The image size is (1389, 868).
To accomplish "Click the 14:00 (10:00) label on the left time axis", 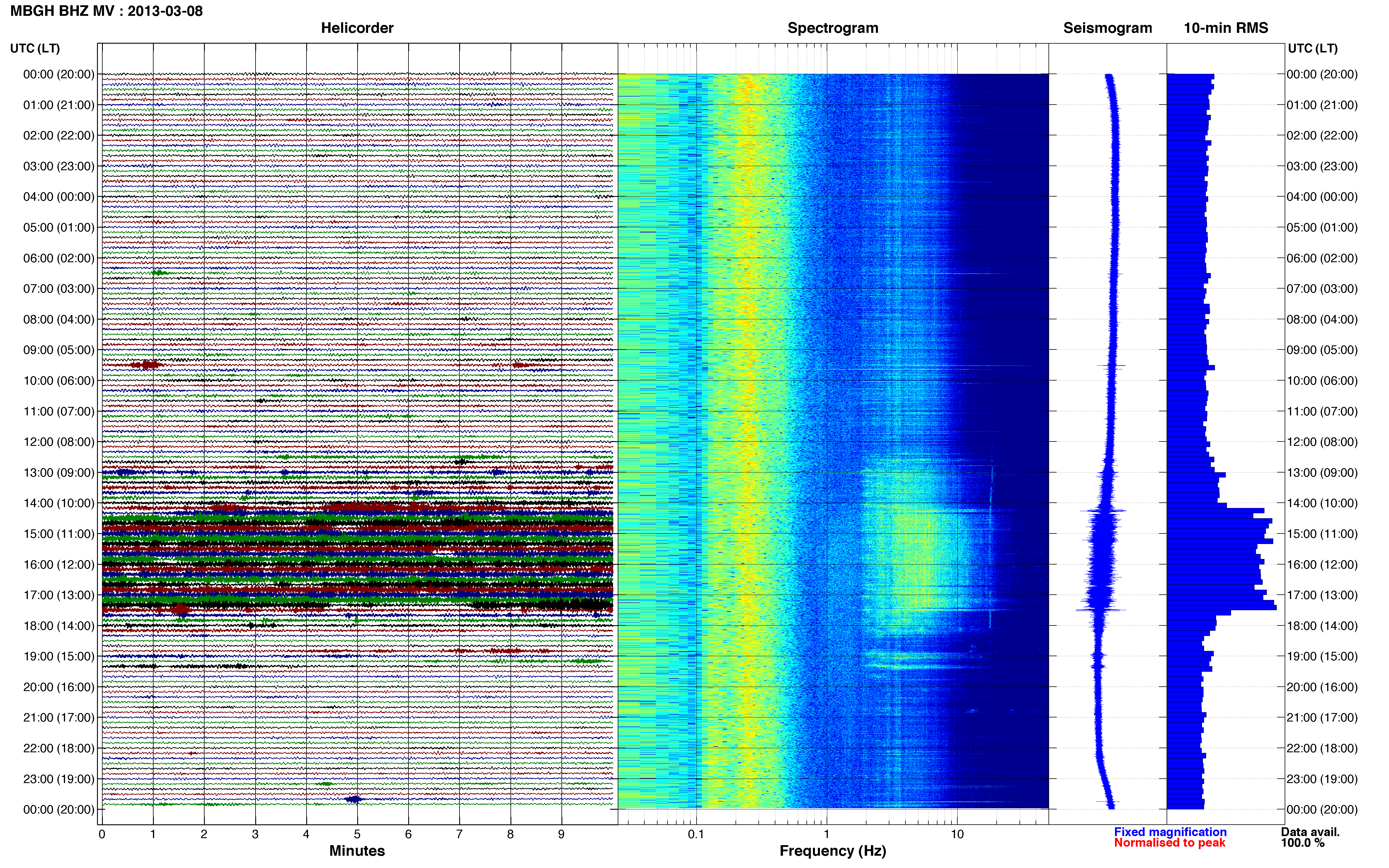I will click(x=59, y=504).
